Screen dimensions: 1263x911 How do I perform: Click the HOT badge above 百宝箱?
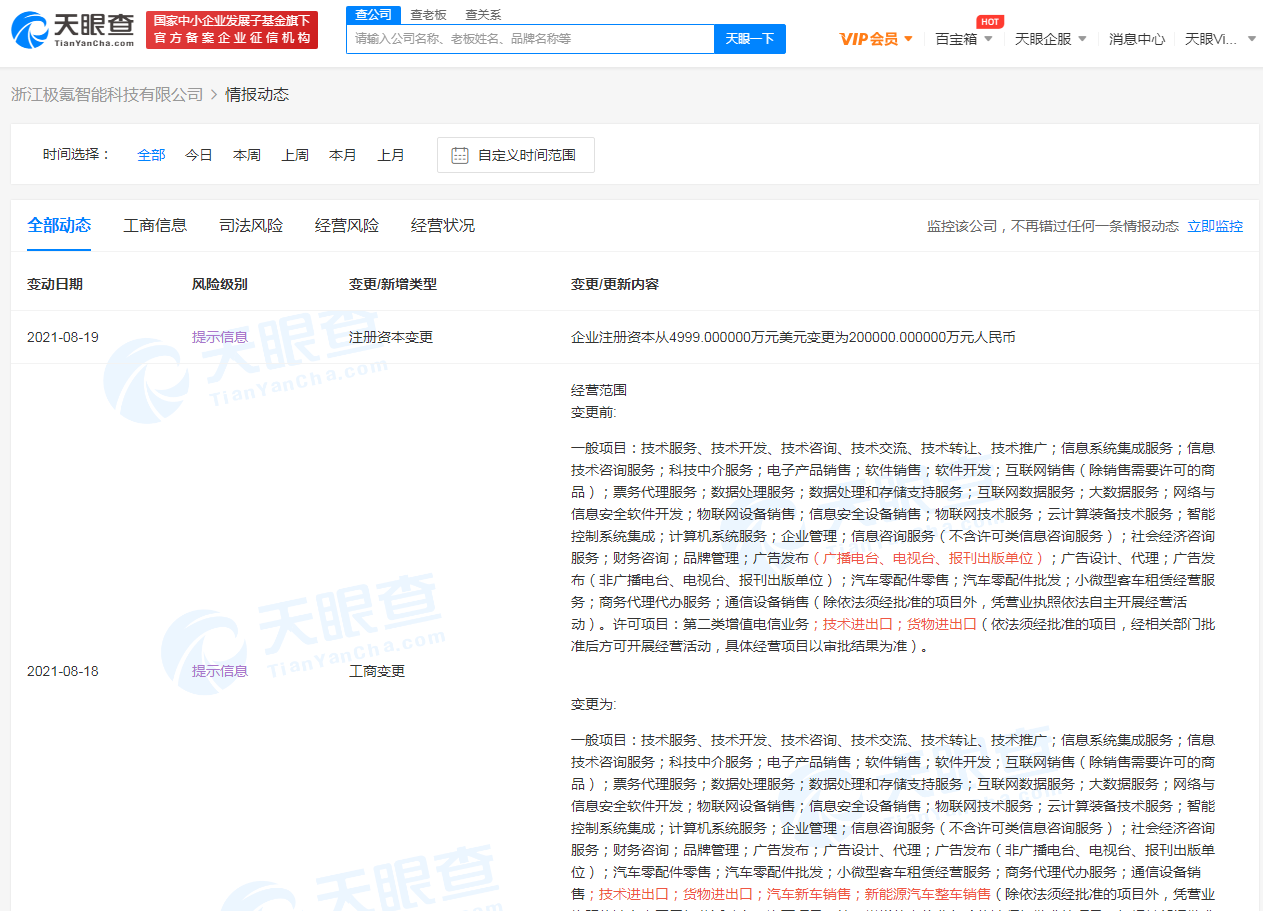[989, 21]
